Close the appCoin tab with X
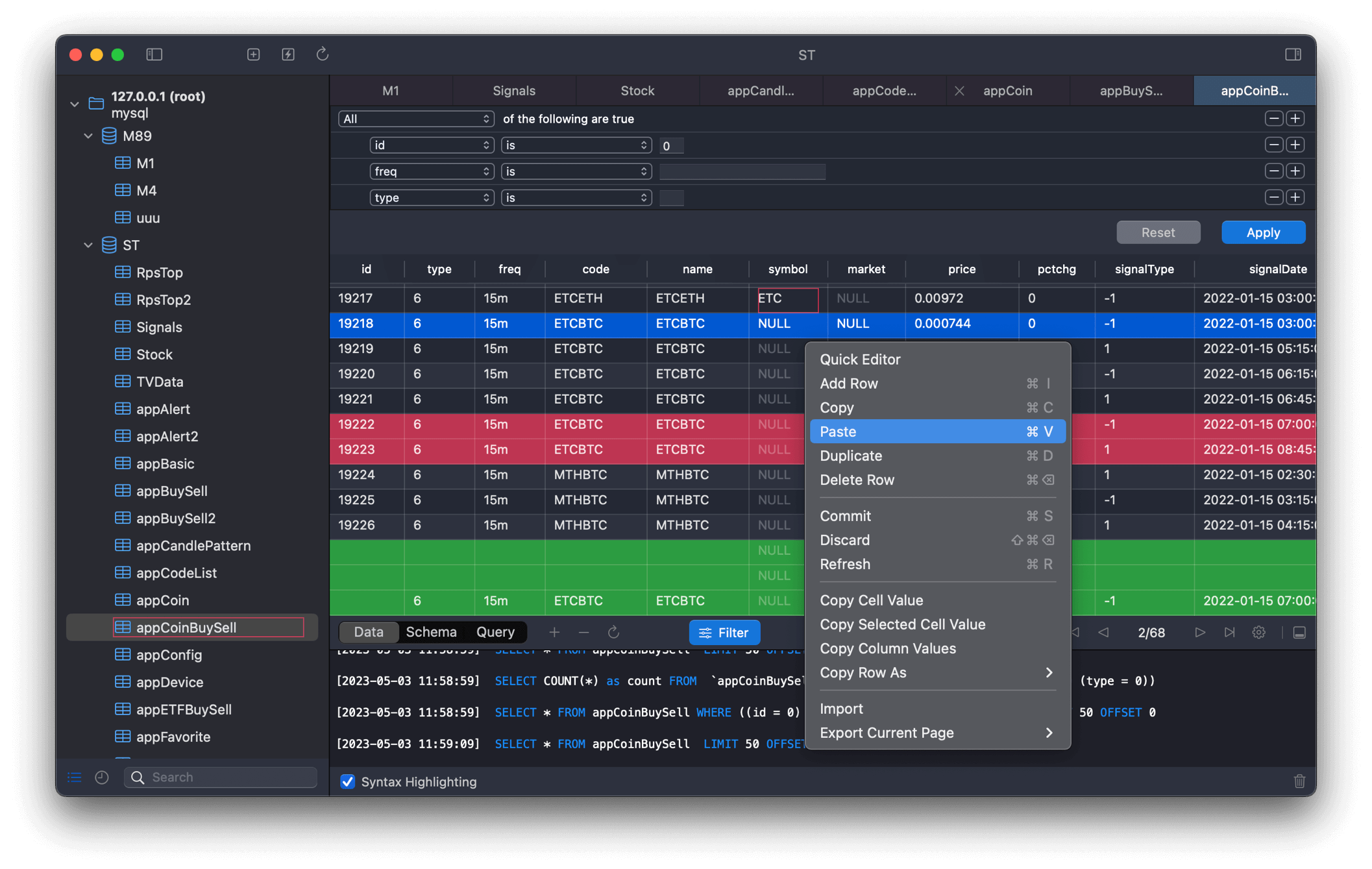 (959, 91)
